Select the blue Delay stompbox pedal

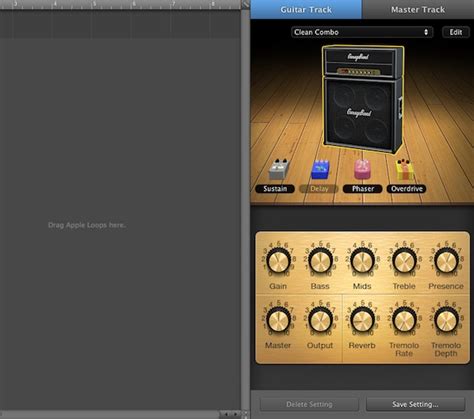(x=321, y=170)
